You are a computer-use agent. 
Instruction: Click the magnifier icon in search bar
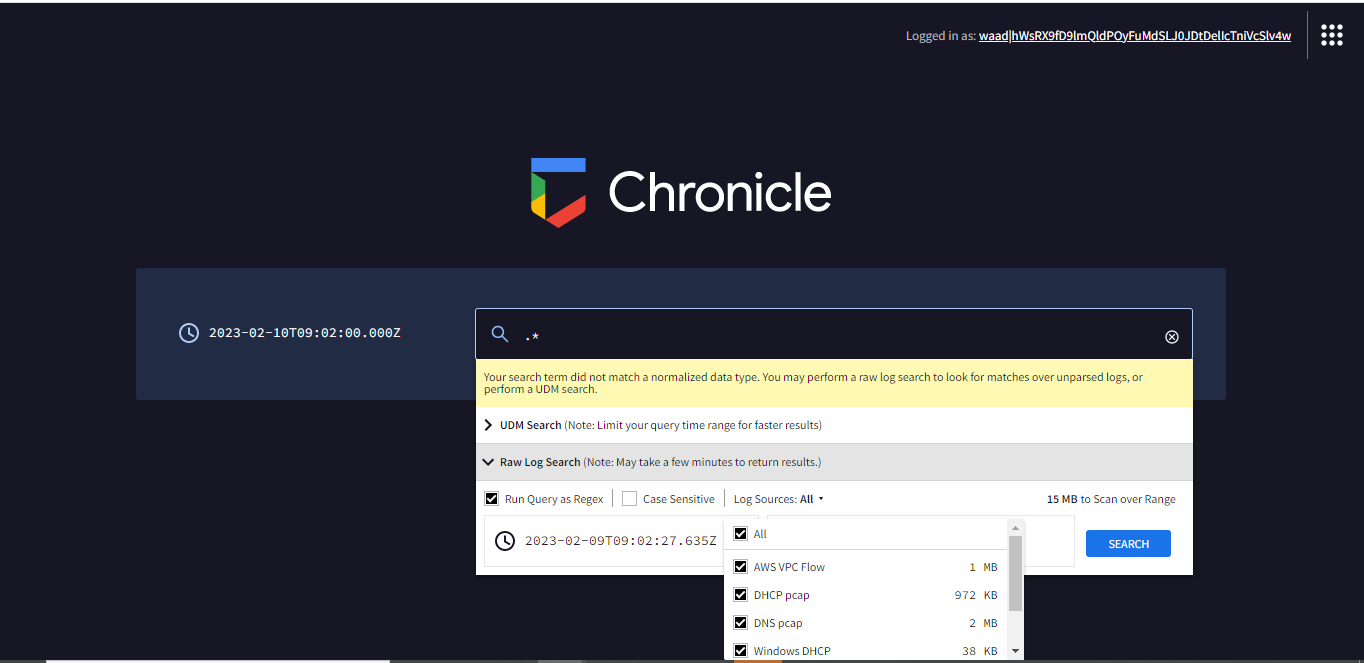[x=500, y=335]
